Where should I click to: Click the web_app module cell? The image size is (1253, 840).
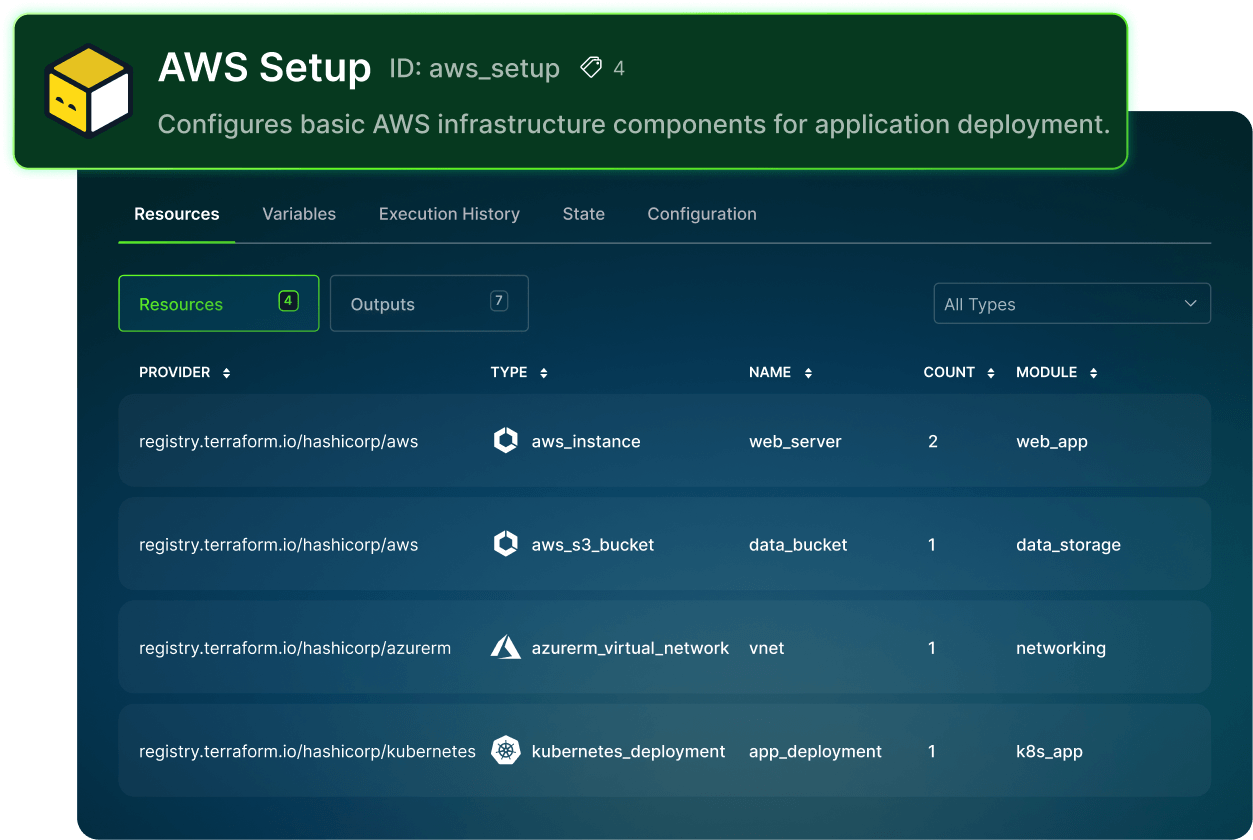coord(1052,441)
